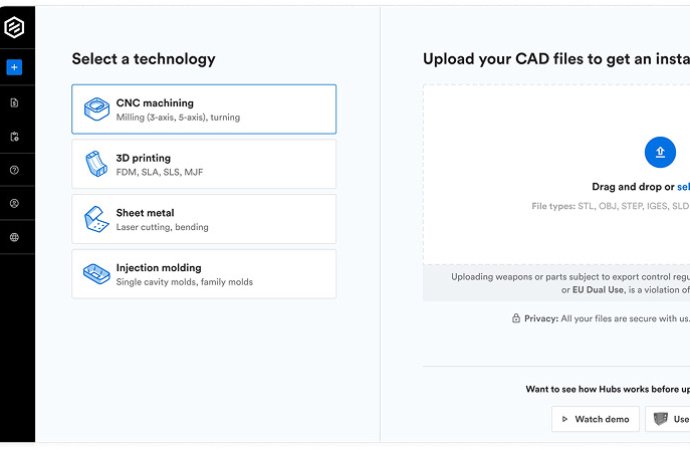This screenshot has height=450, width=690.
Task: Select the 3D printing technology option
Action: (204, 164)
